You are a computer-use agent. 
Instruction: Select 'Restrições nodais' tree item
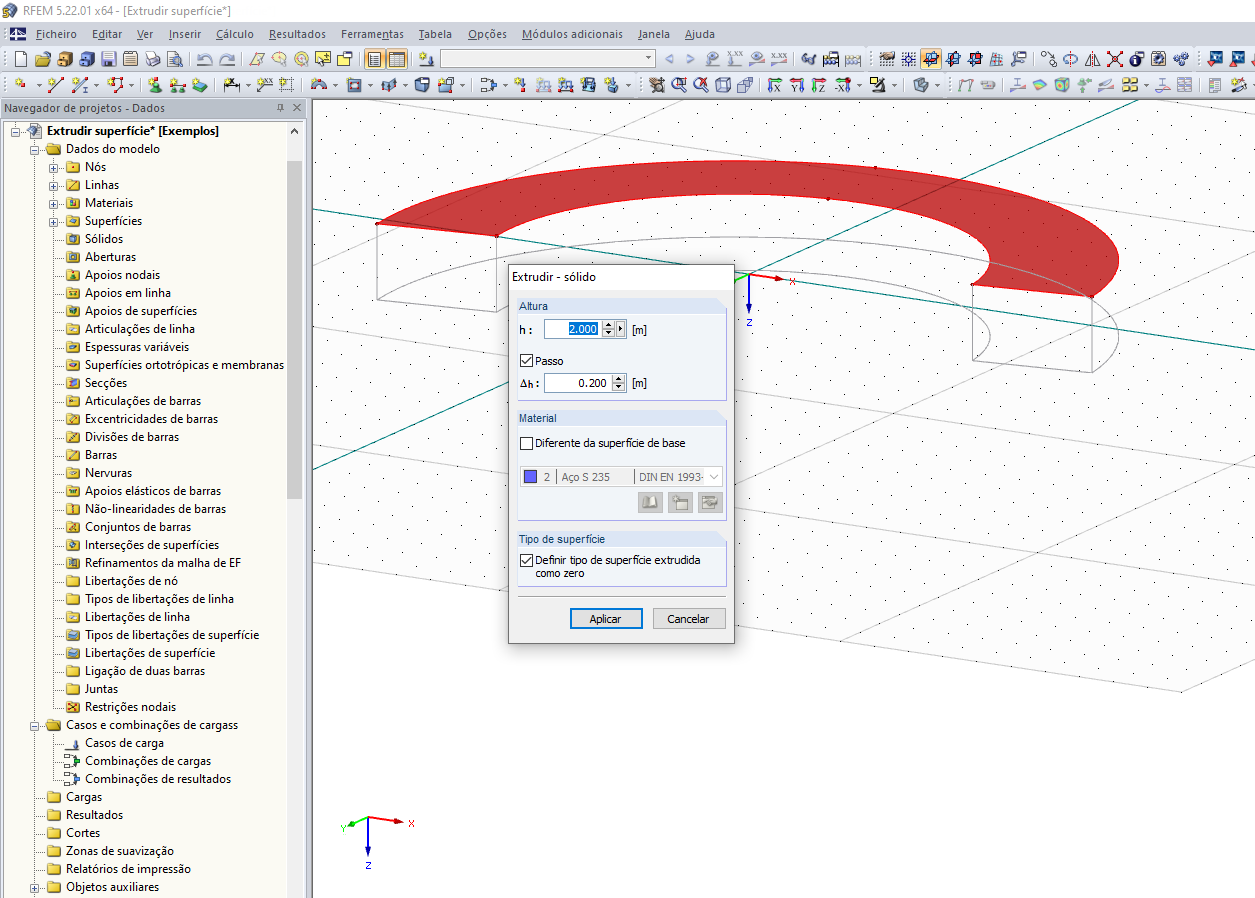130,707
